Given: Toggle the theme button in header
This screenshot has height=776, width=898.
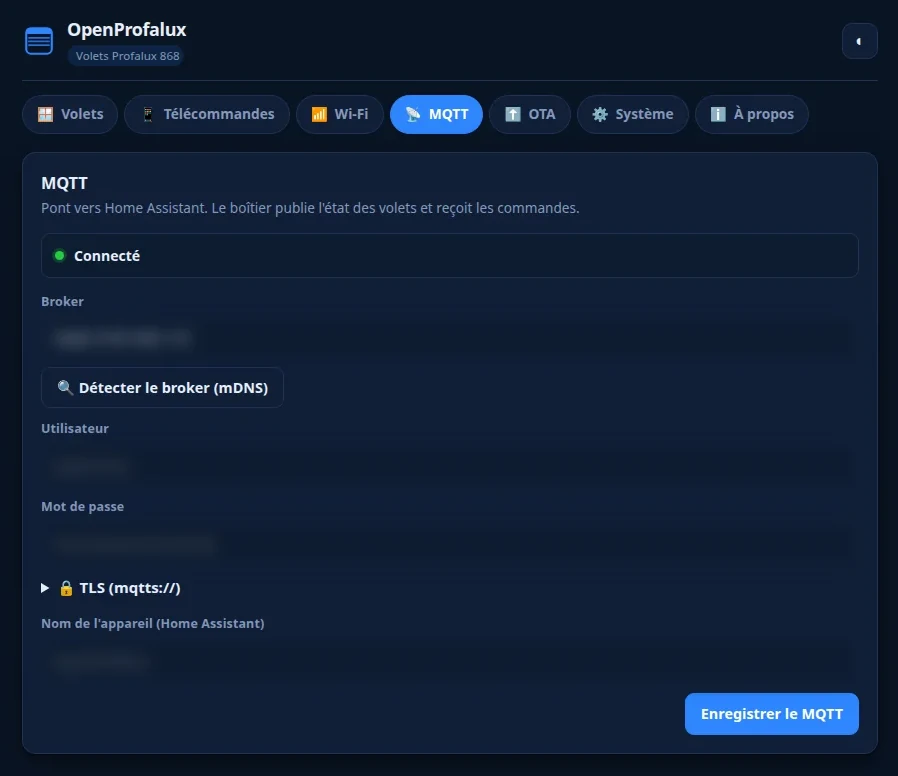Looking at the screenshot, I should click(859, 41).
